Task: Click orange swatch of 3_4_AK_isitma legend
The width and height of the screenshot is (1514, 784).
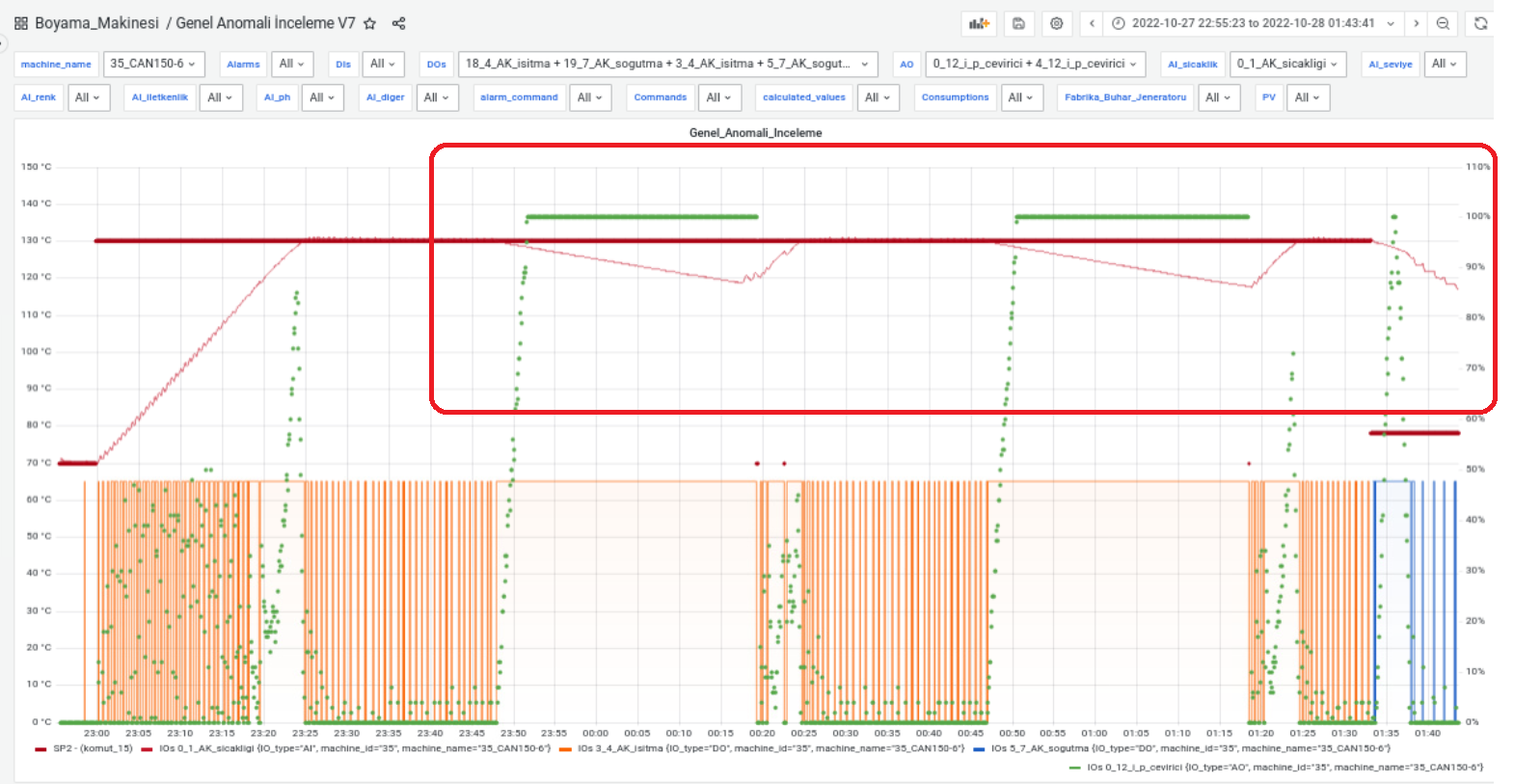Action: (565, 748)
